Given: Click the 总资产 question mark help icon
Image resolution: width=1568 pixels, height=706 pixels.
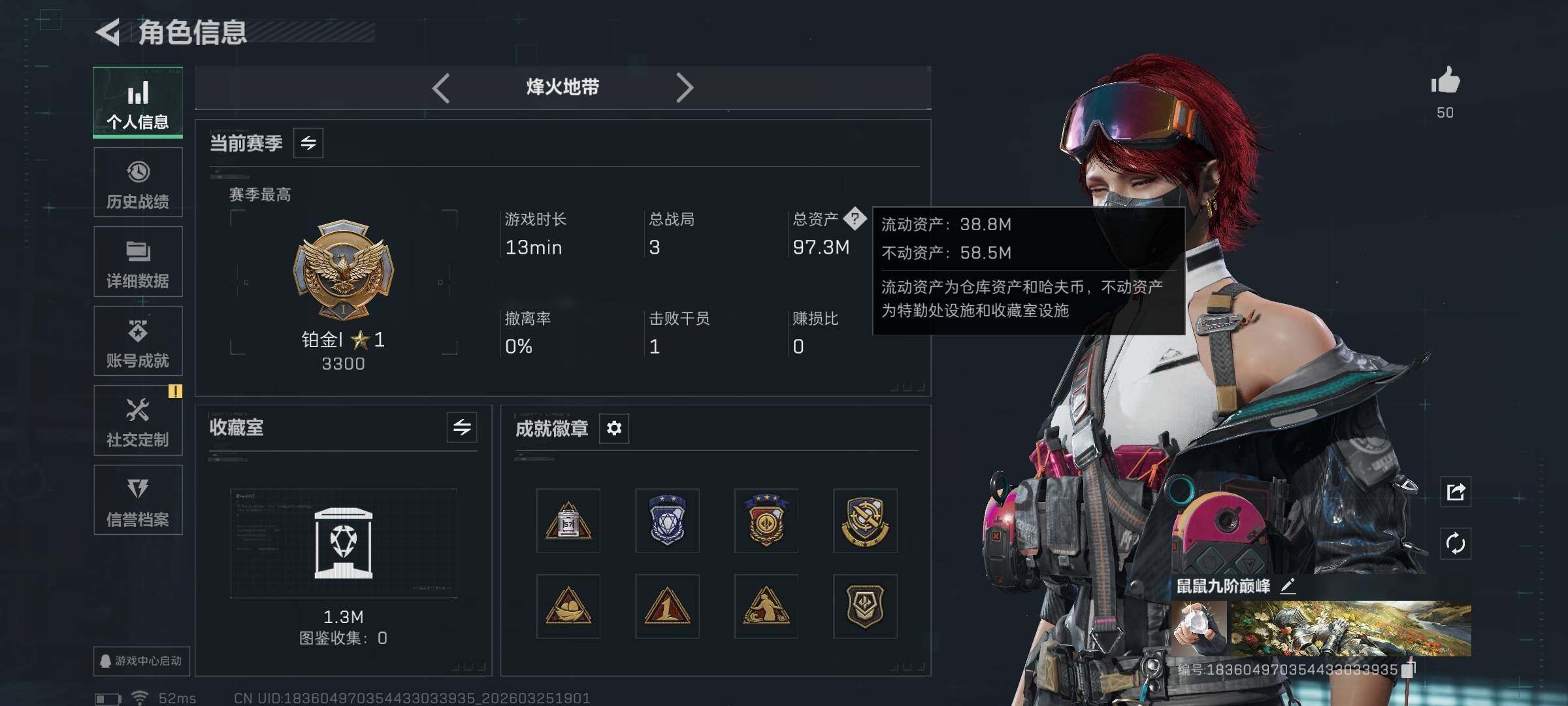Looking at the screenshot, I should tap(855, 218).
